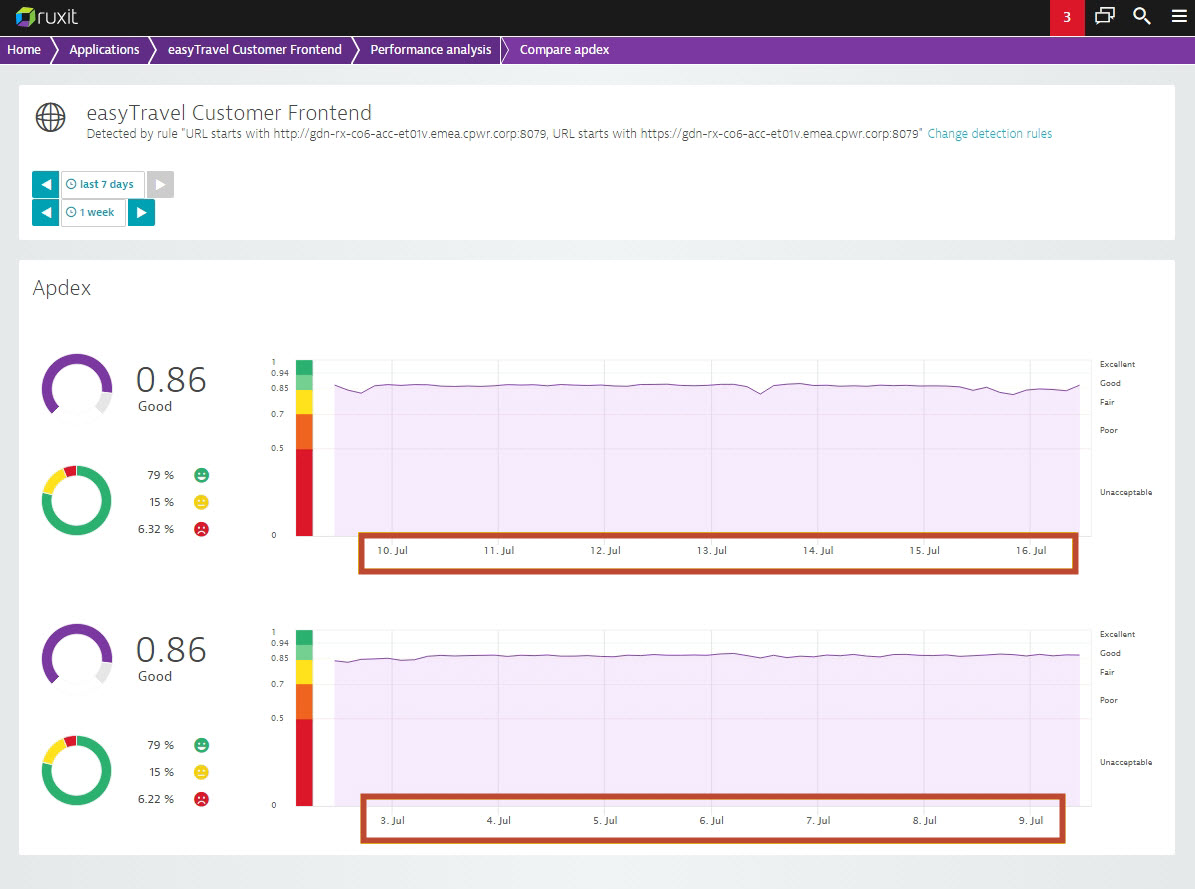The width and height of the screenshot is (1195, 889).
Task: Open the search magnifier icon
Action: (1142, 16)
